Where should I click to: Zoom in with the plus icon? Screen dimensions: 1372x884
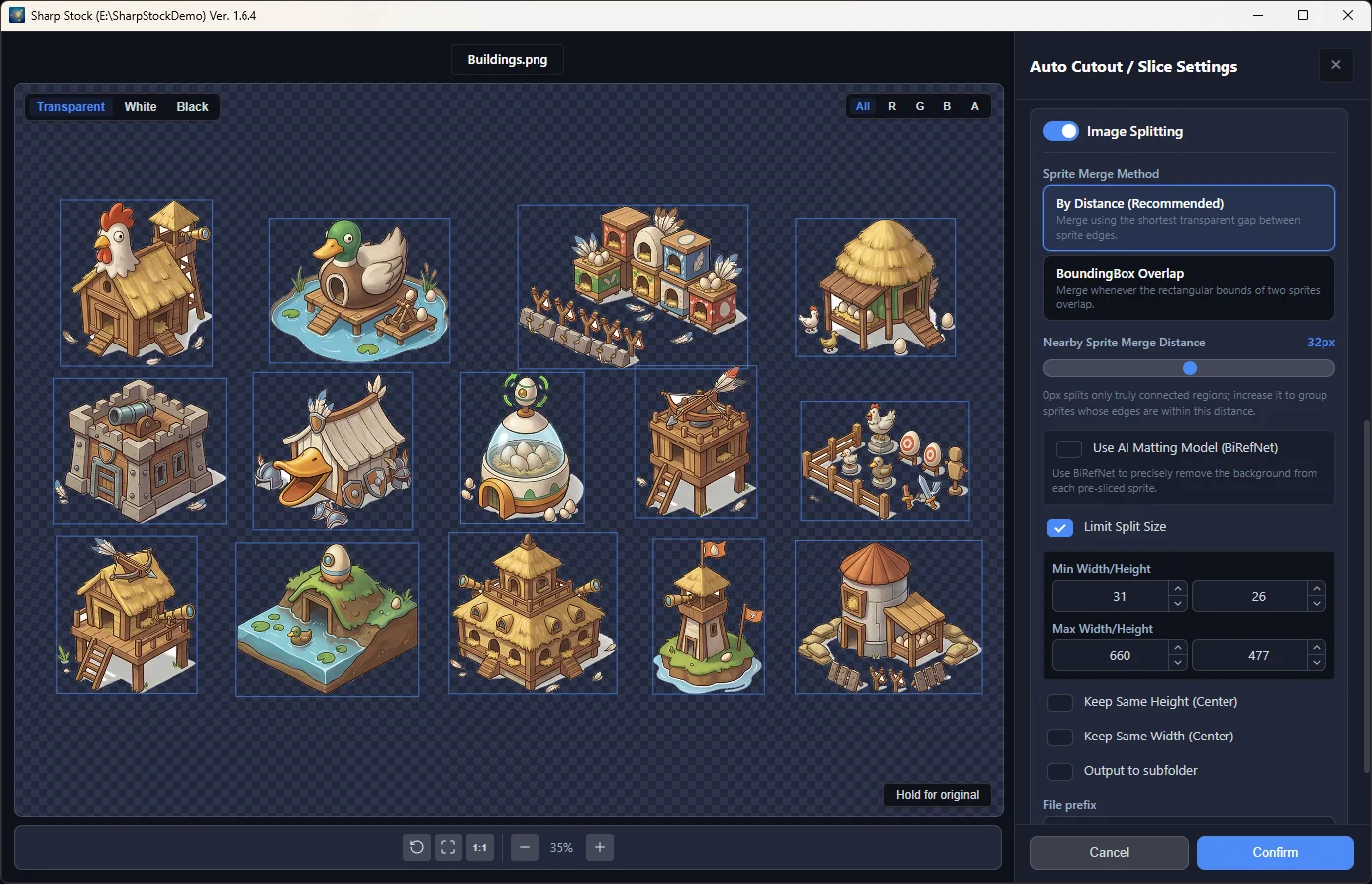tap(600, 847)
